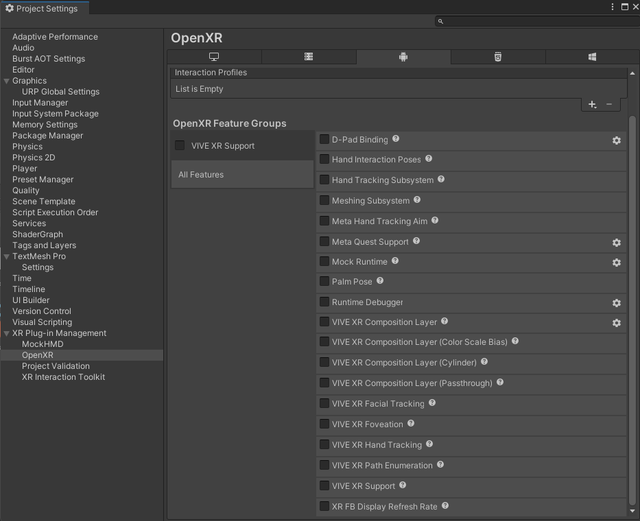Collapse the Graphics settings category

(x=7, y=81)
